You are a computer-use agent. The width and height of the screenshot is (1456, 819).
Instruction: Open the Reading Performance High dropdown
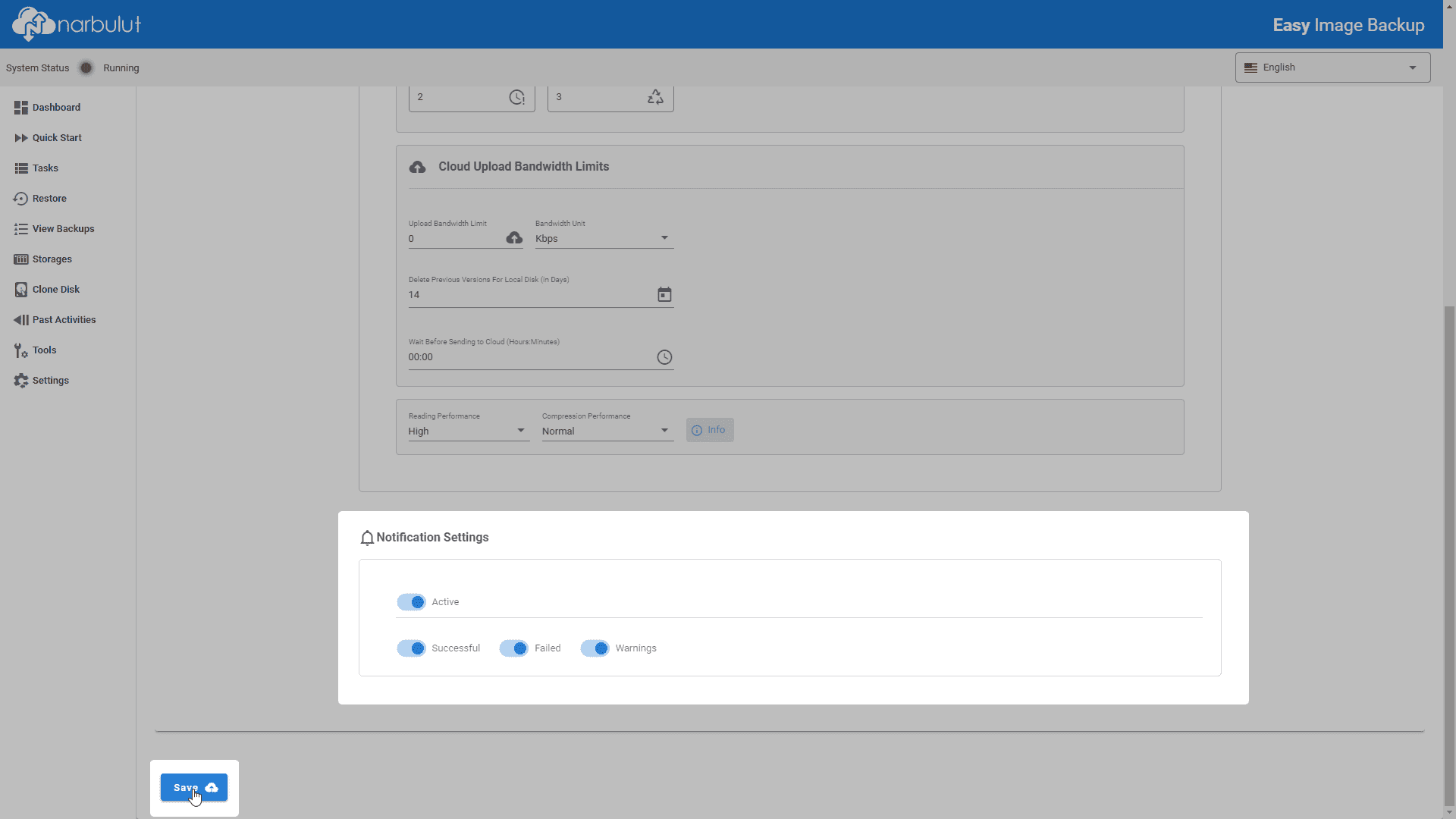pyautogui.click(x=469, y=431)
